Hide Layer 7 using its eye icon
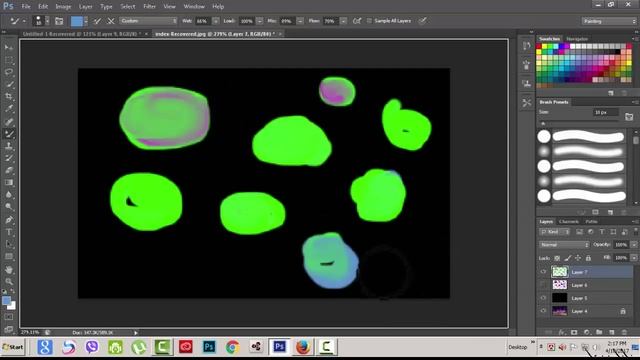Screen dimensions: 640x360 (x=543, y=272)
